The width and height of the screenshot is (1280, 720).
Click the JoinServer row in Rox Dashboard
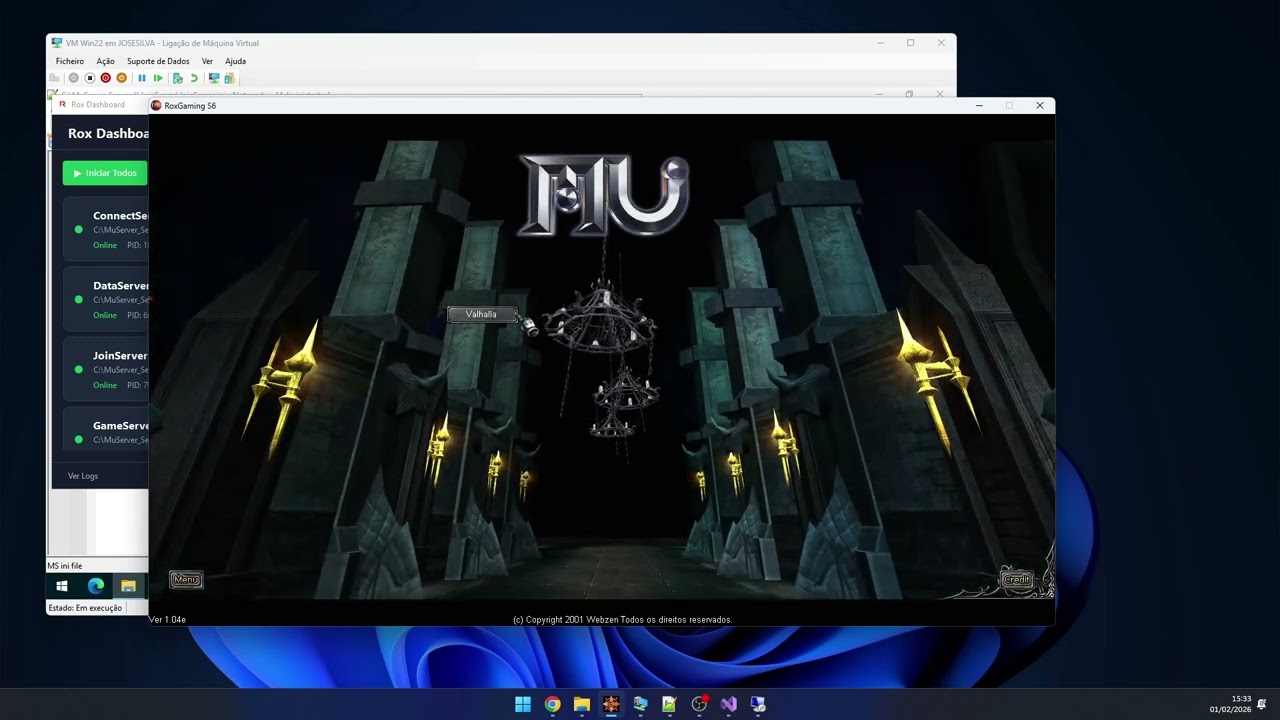(106, 370)
